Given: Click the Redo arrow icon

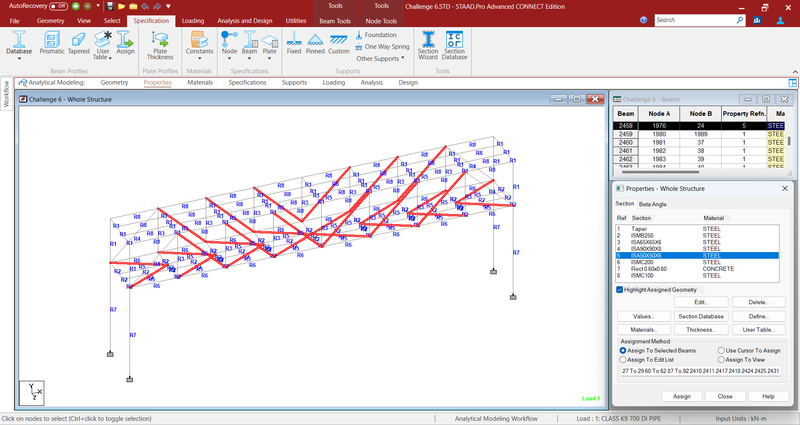Looking at the screenshot, I should click(x=156, y=7).
